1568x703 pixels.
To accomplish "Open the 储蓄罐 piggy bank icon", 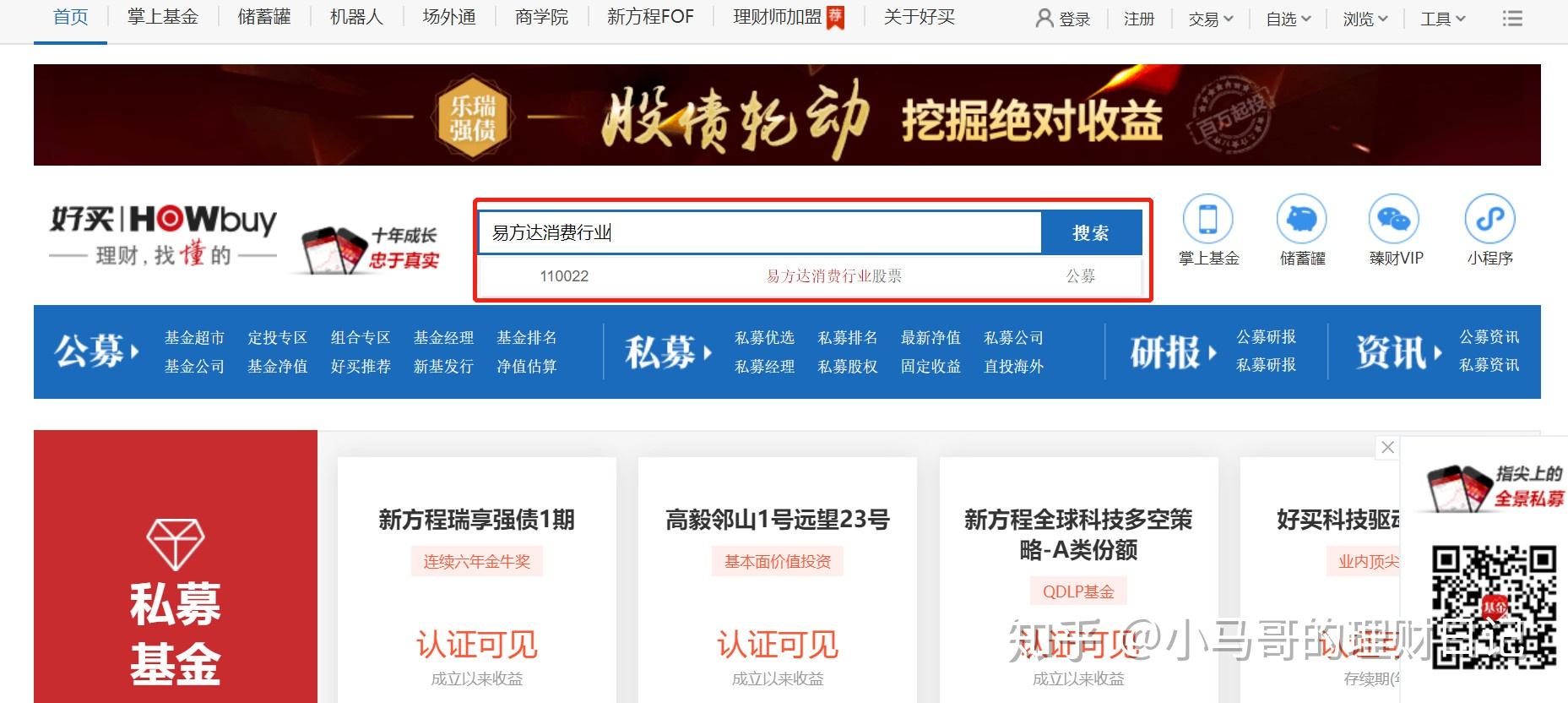I will tap(1302, 219).
